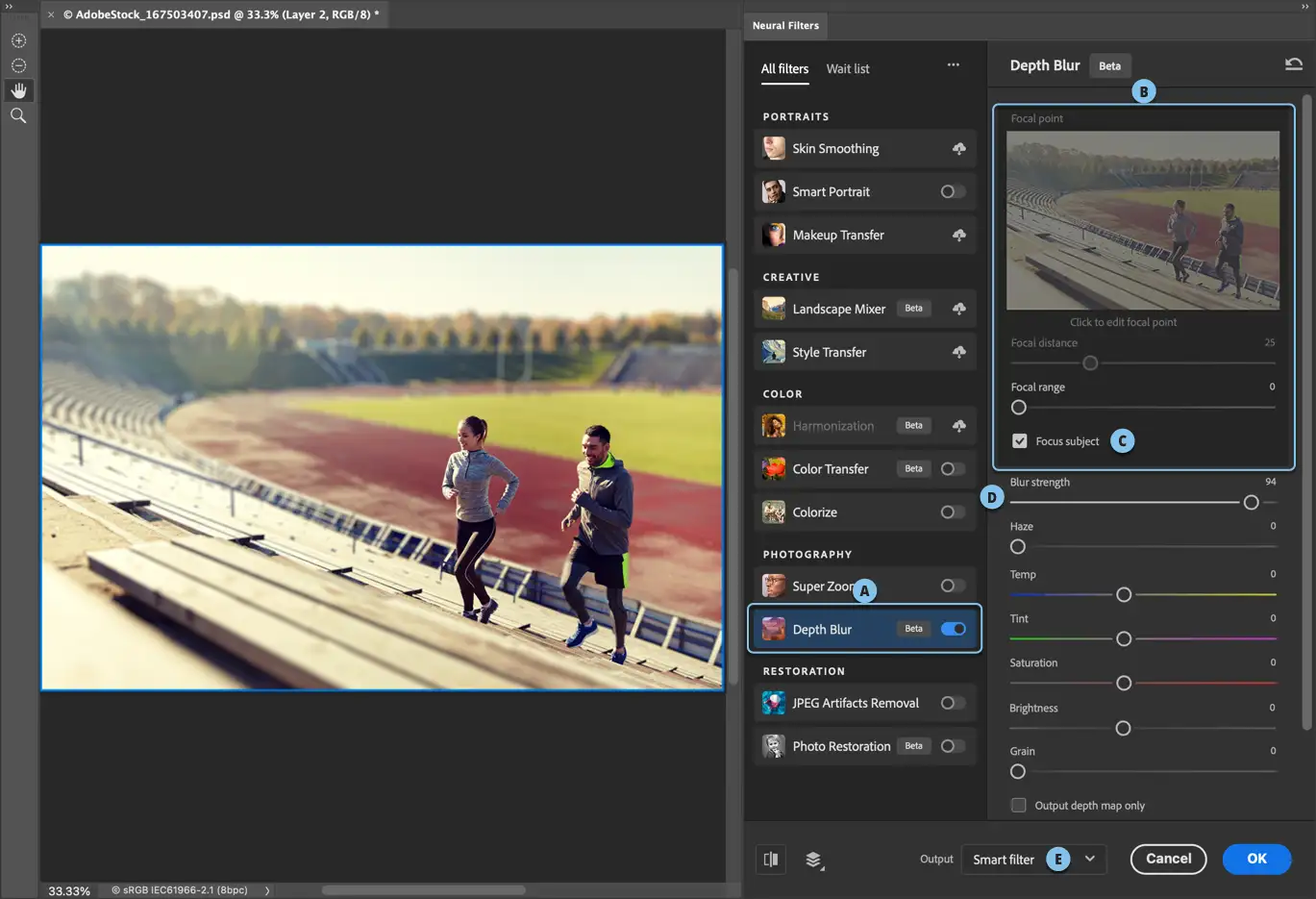Close the AdobeStock document tab

coord(51,14)
